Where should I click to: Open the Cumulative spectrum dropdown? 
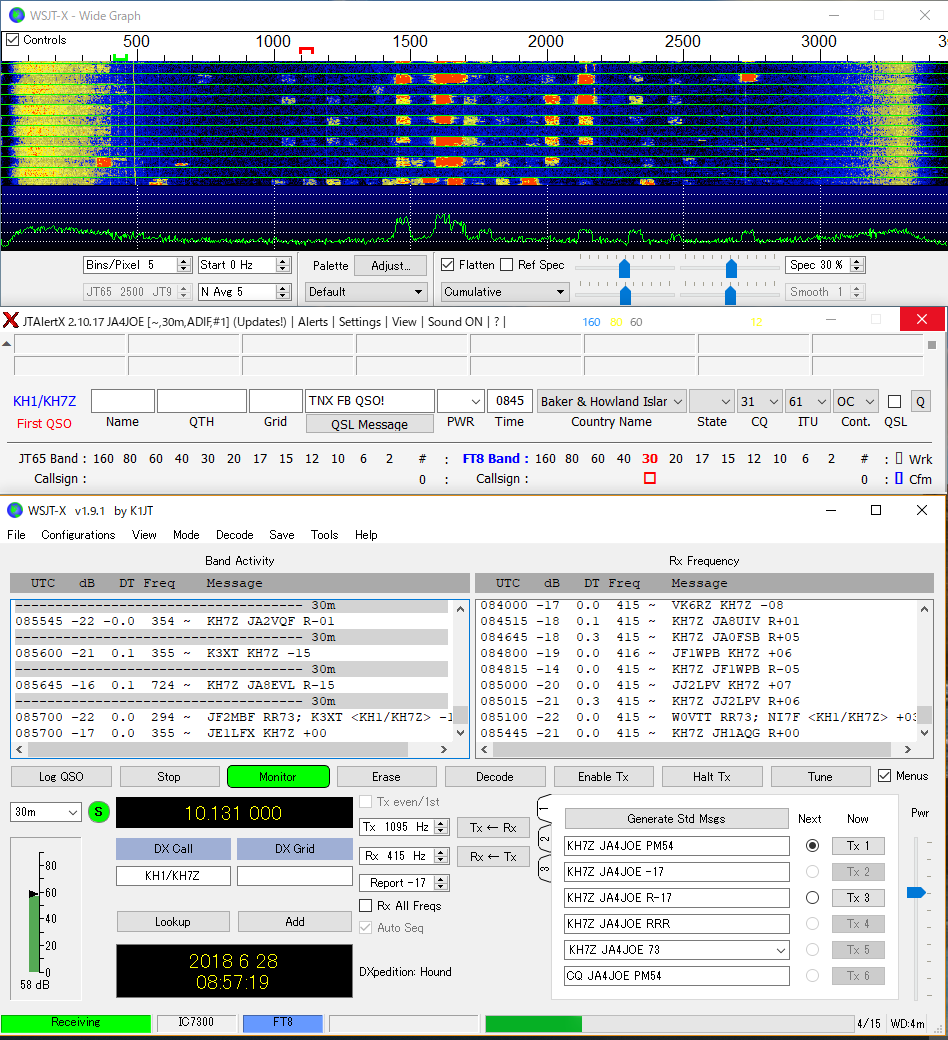click(x=504, y=292)
